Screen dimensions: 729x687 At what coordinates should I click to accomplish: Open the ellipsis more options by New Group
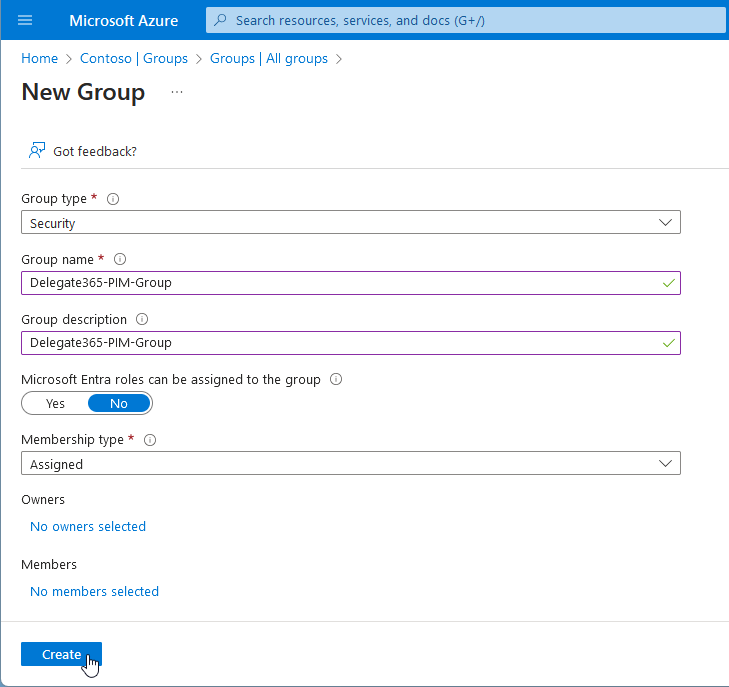pyautogui.click(x=177, y=92)
